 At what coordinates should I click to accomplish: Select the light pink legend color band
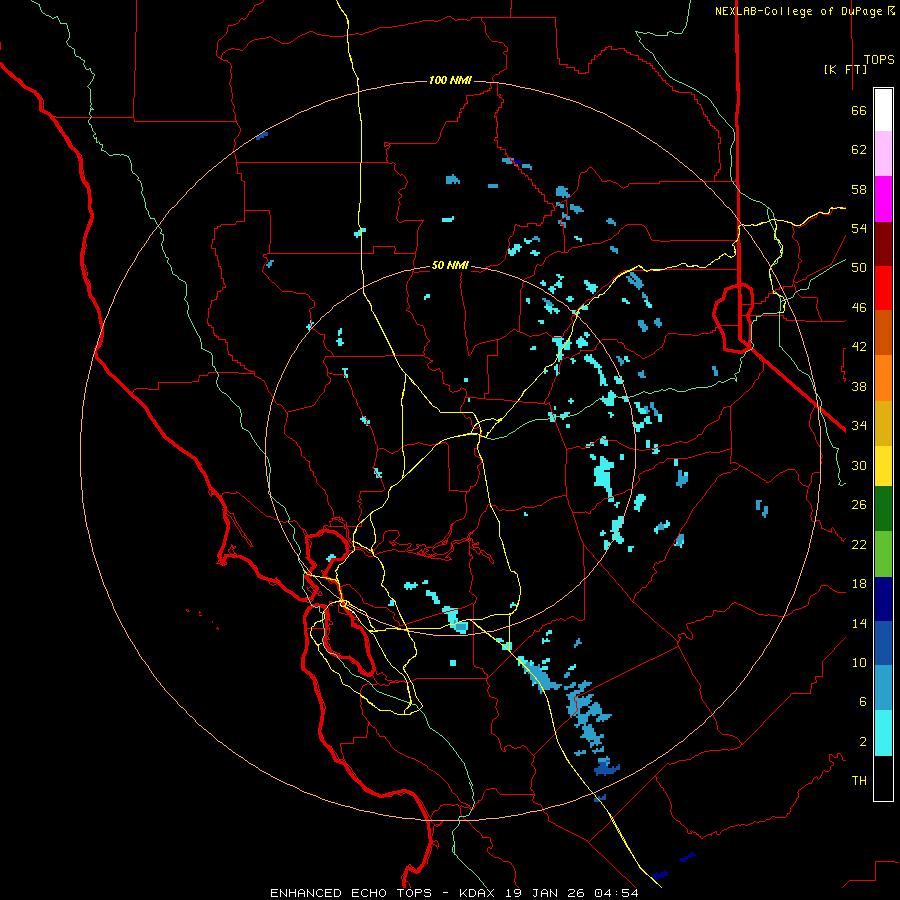click(x=883, y=153)
